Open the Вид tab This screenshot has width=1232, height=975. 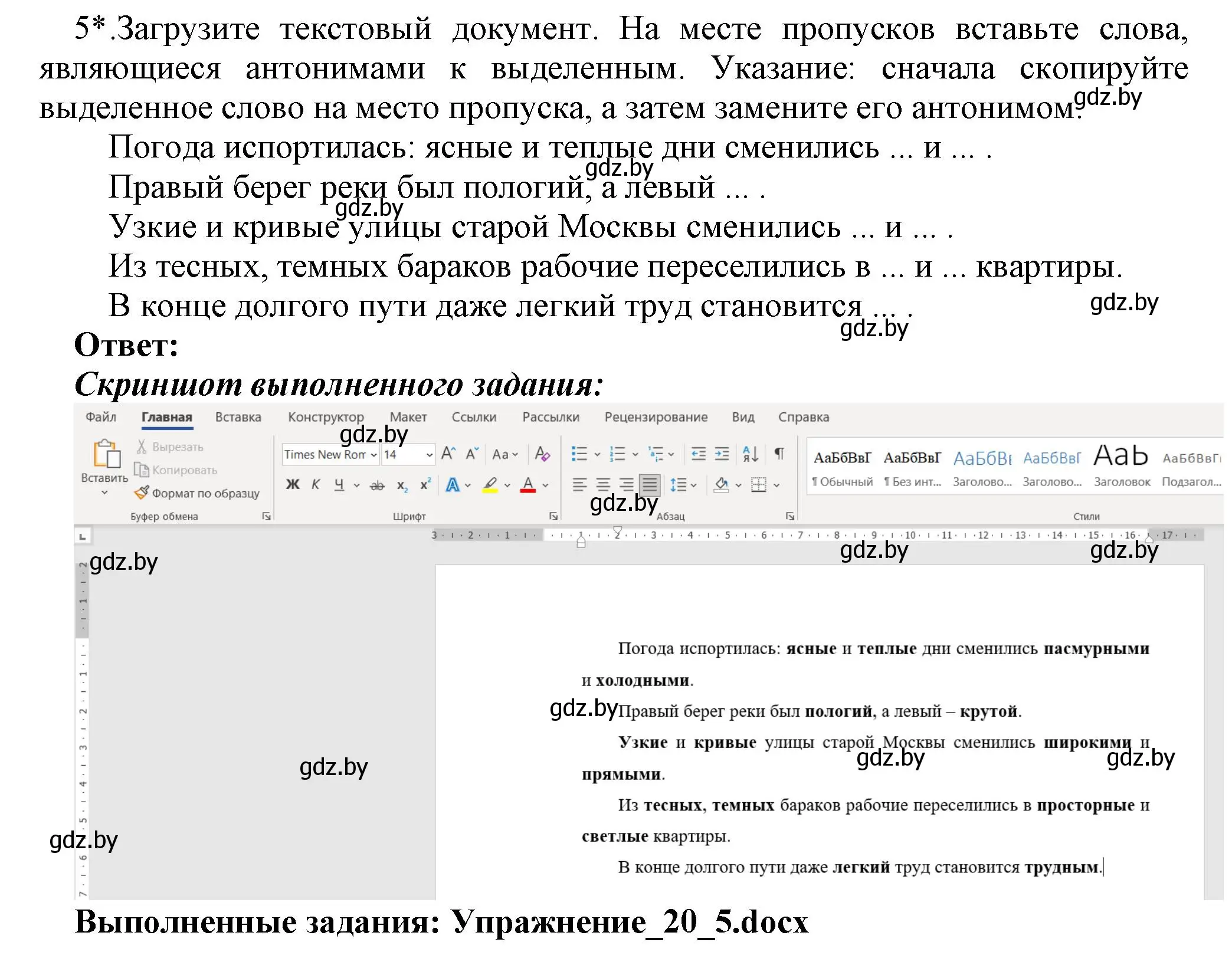click(743, 417)
